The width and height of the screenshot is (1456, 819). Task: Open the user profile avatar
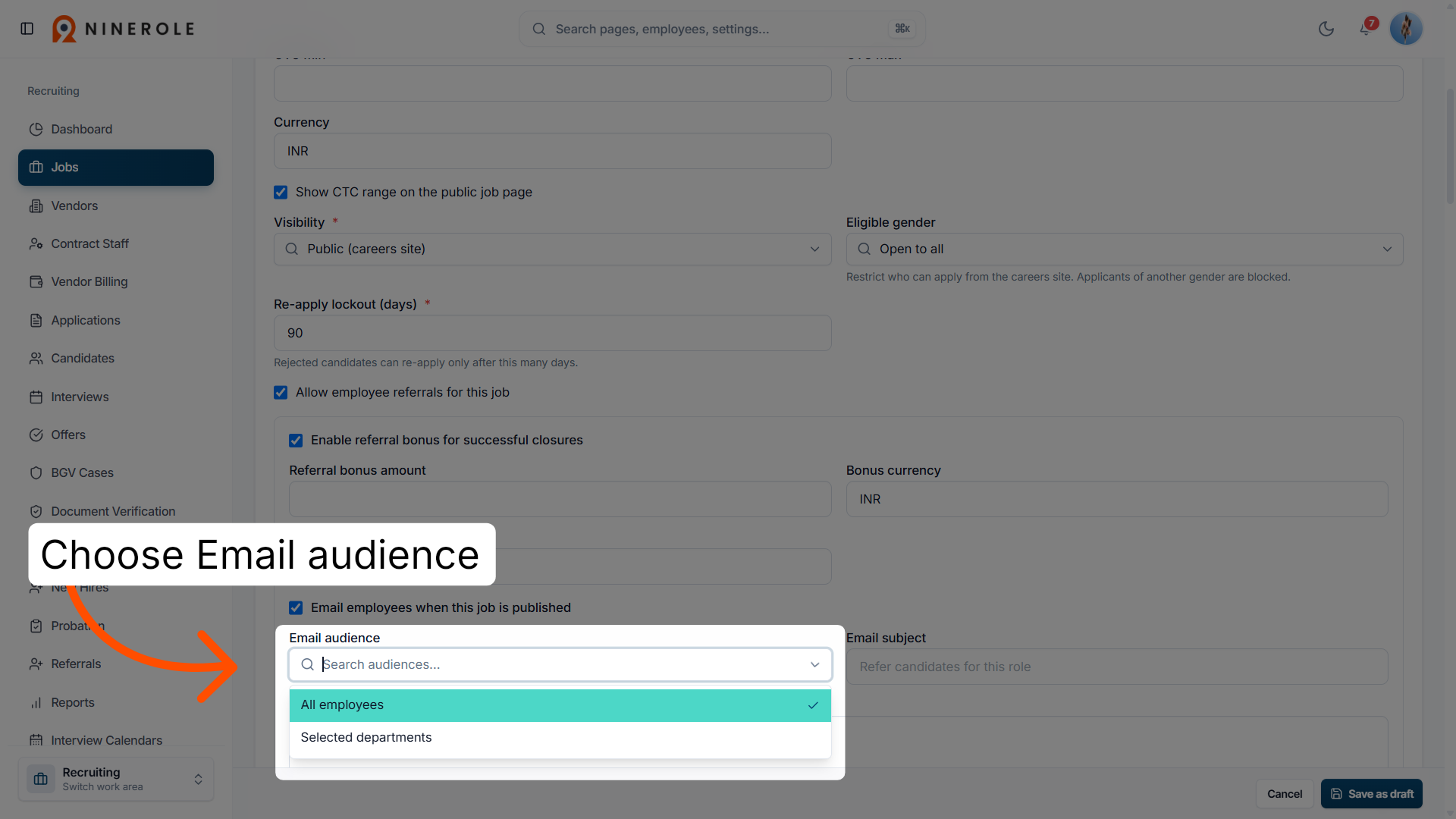coord(1406,29)
